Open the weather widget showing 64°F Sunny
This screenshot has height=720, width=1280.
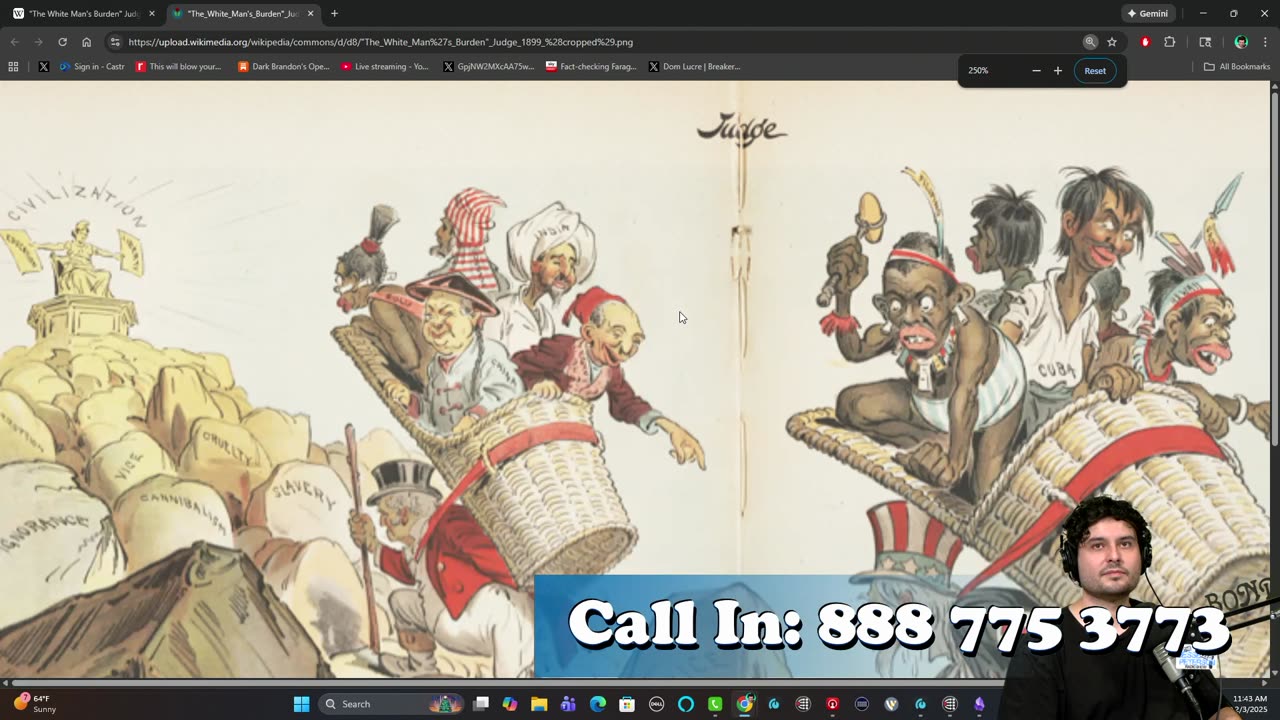34,704
